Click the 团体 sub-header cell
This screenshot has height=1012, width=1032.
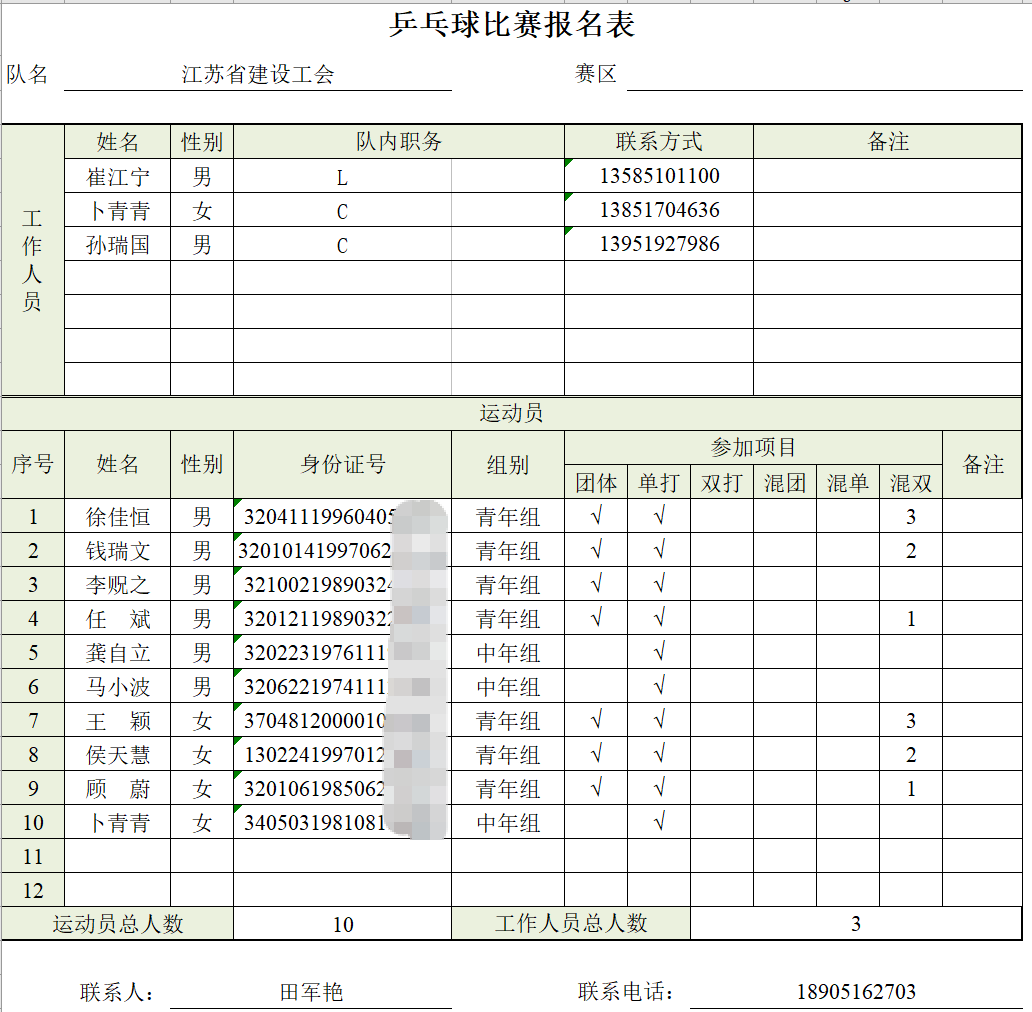coord(596,482)
